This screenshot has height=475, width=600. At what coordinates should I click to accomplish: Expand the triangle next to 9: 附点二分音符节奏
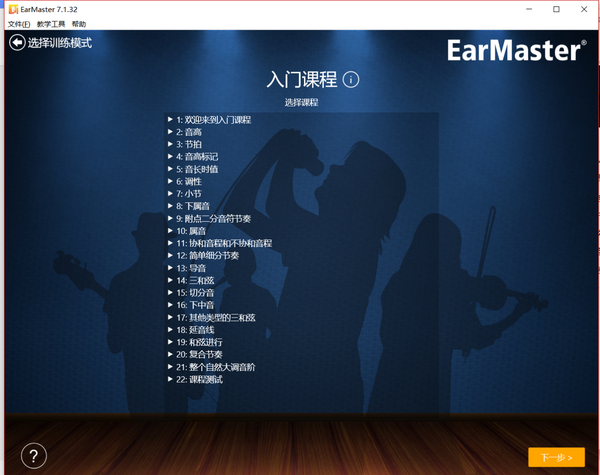(171, 219)
